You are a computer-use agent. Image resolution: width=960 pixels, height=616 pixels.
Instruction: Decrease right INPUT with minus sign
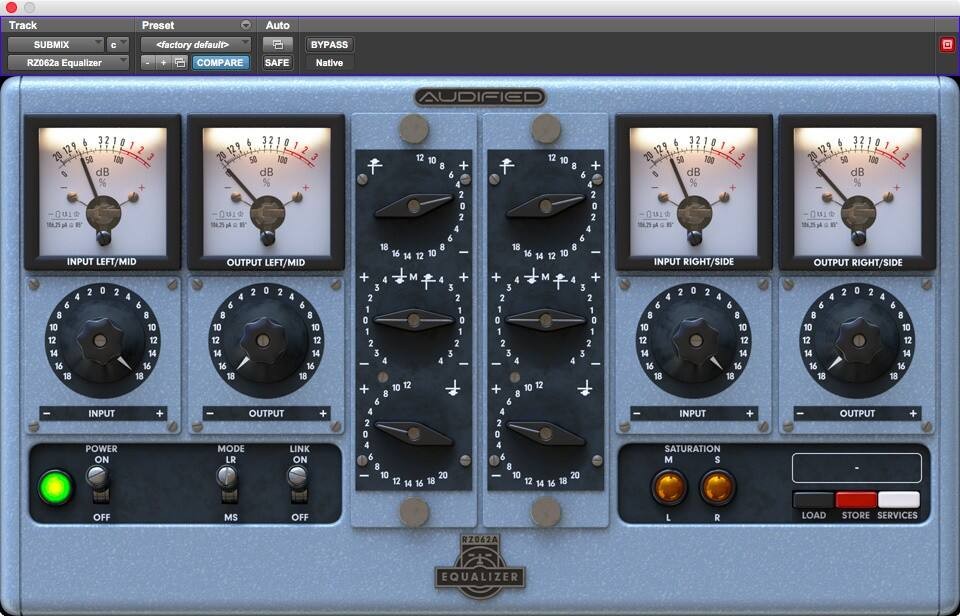pyautogui.click(x=637, y=413)
